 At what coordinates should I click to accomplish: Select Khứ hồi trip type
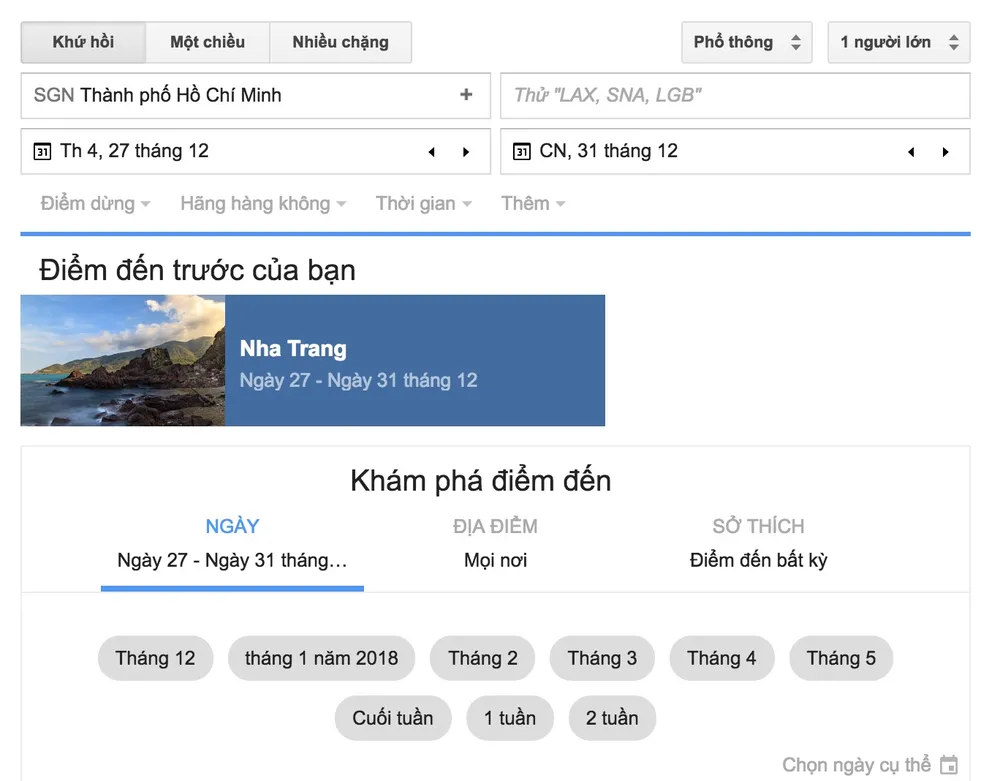(x=83, y=42)
